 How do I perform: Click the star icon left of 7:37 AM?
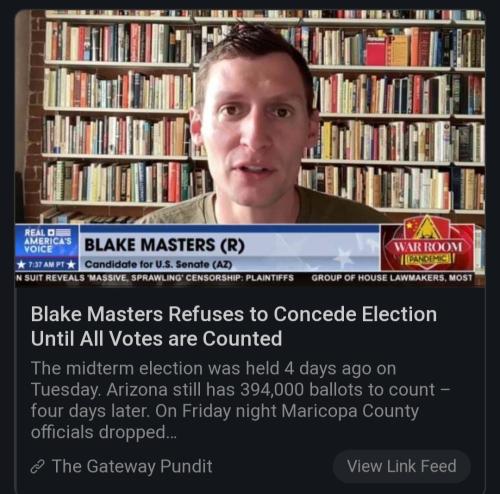click(22, 265)
